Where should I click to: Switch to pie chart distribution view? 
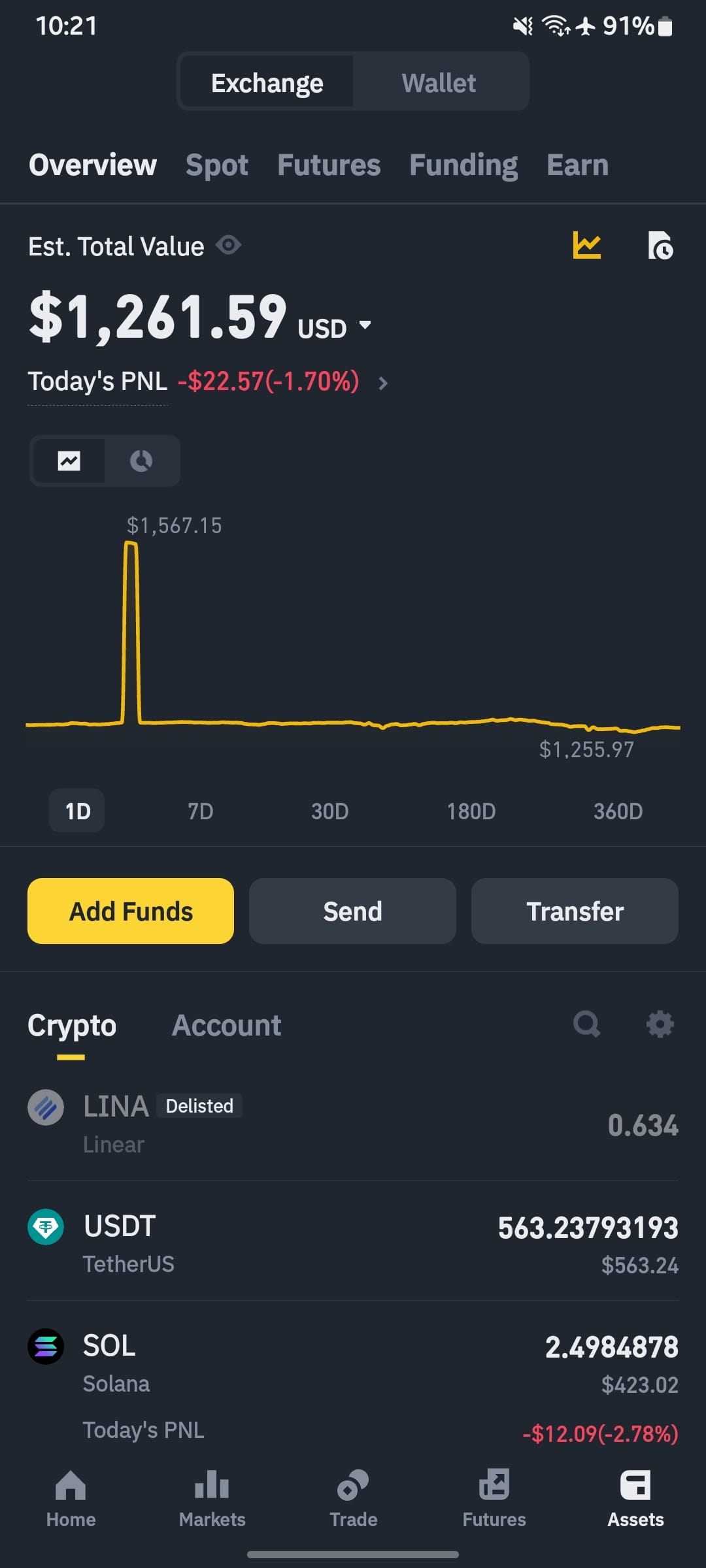[141, 461]
